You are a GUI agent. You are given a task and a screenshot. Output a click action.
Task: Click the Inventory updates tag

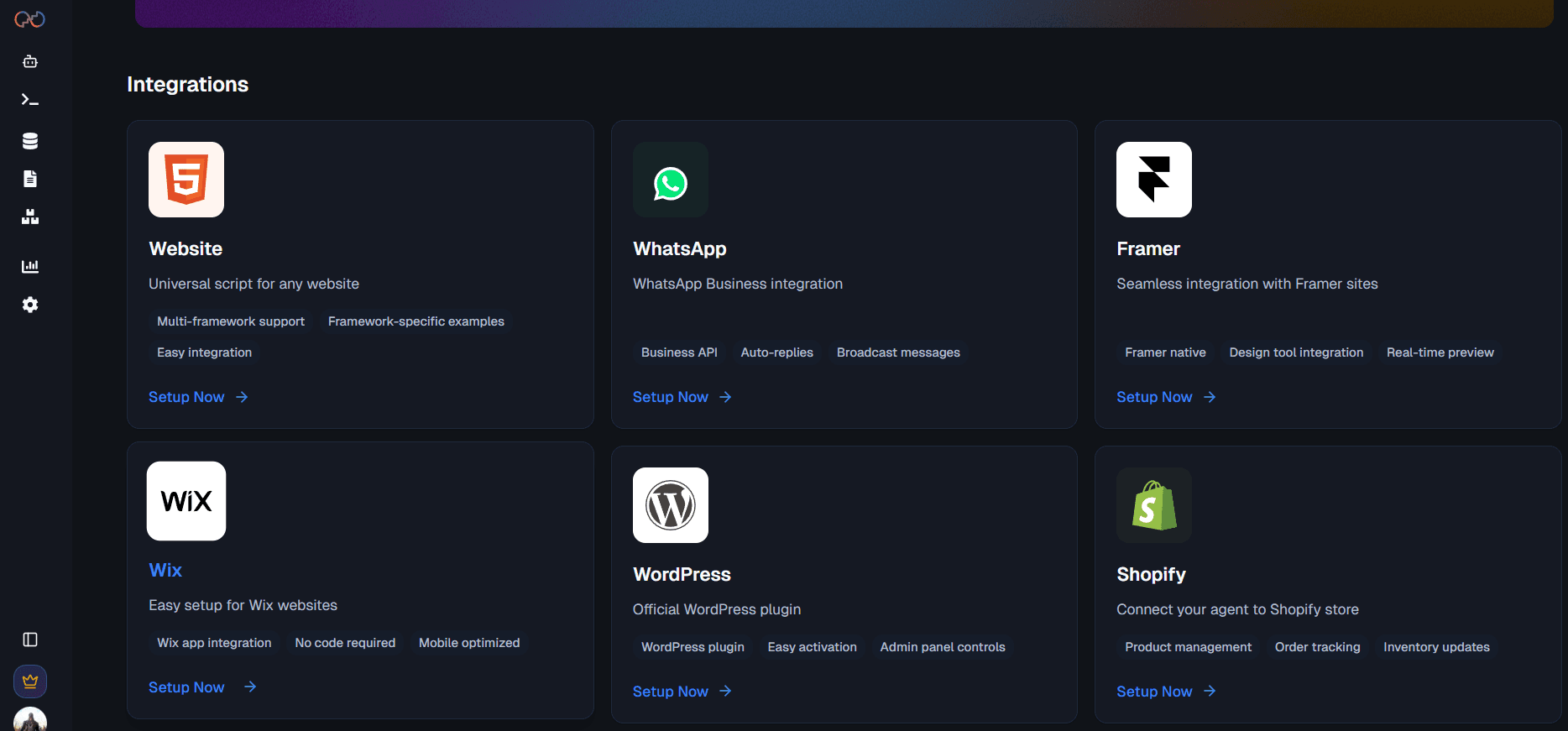click(1436, 647)
